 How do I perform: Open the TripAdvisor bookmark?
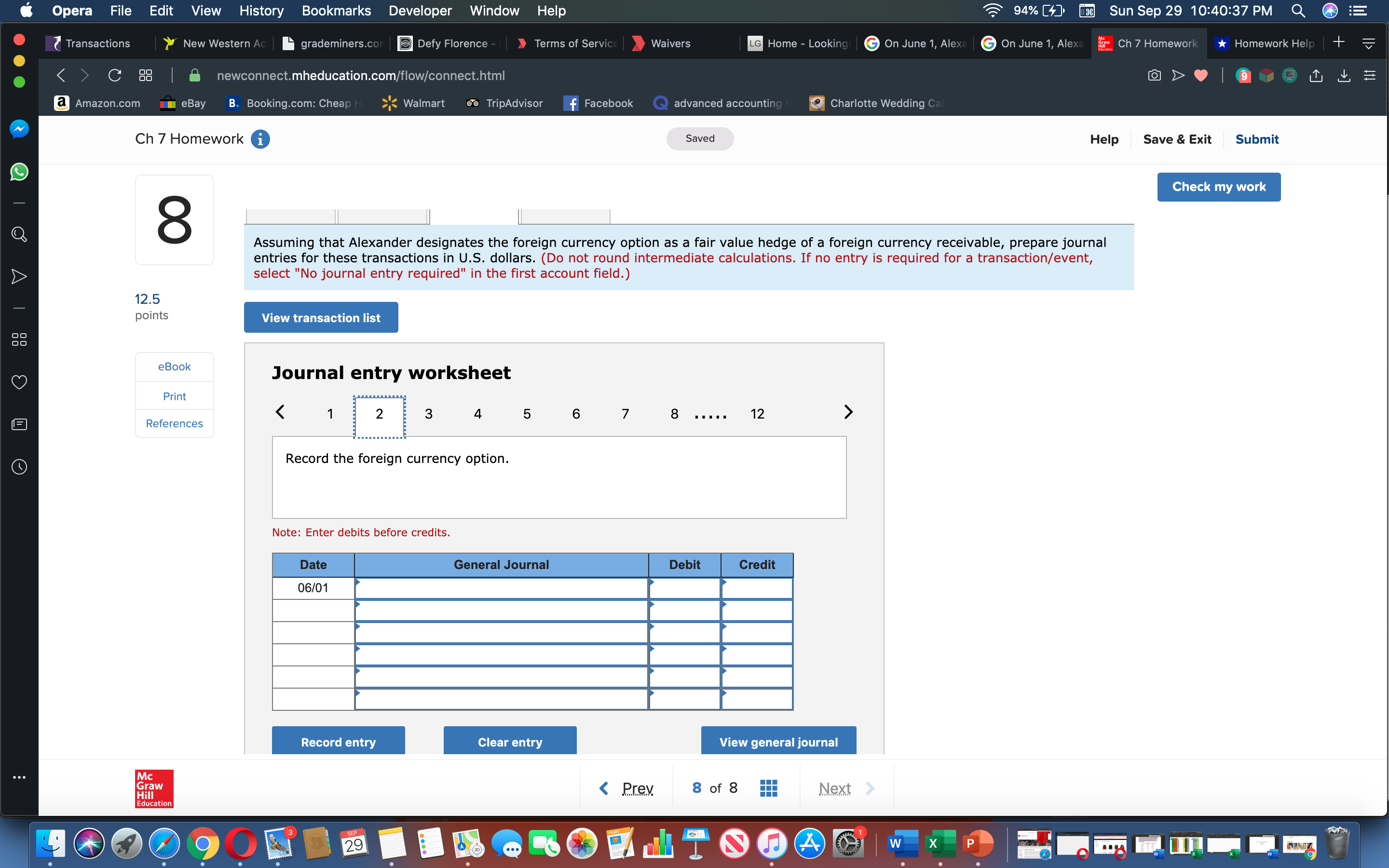click(x=504, y=103)
